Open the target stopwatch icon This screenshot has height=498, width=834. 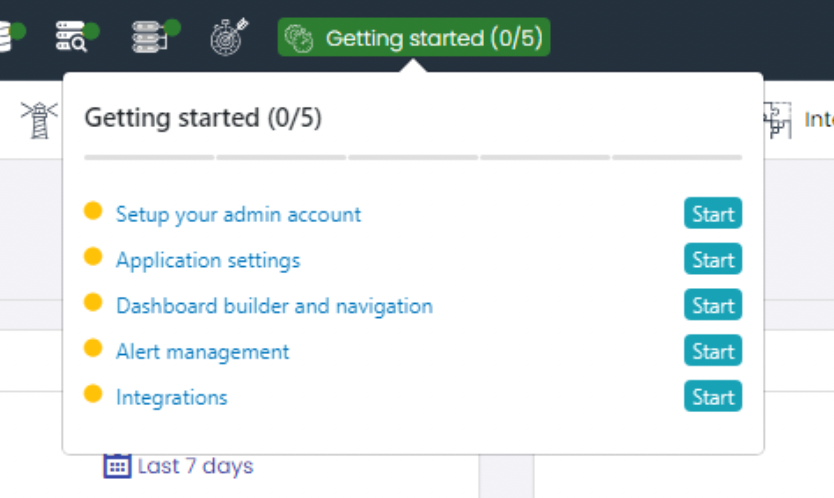click(229, 37)
